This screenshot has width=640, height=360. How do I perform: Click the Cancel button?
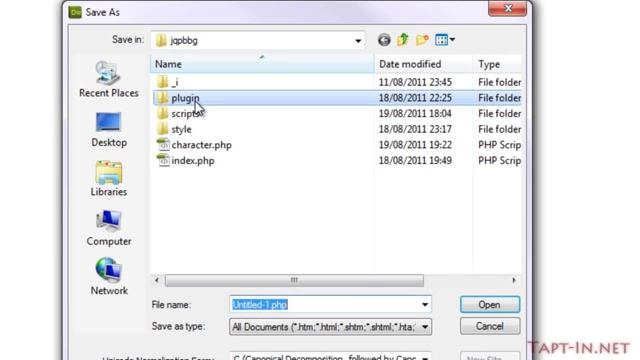[x=490, y=326]
